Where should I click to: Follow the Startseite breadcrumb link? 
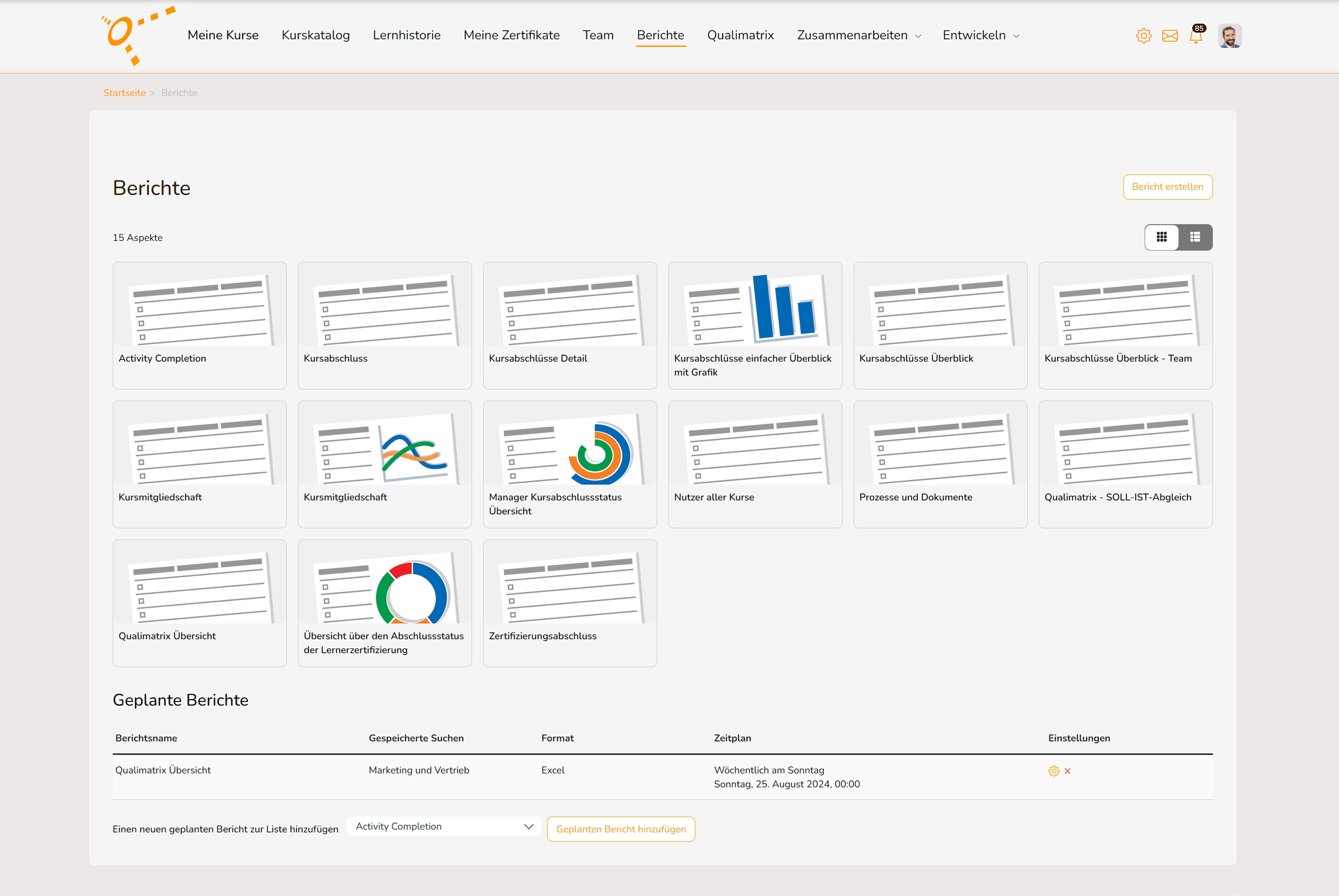[x=124, y=93]
